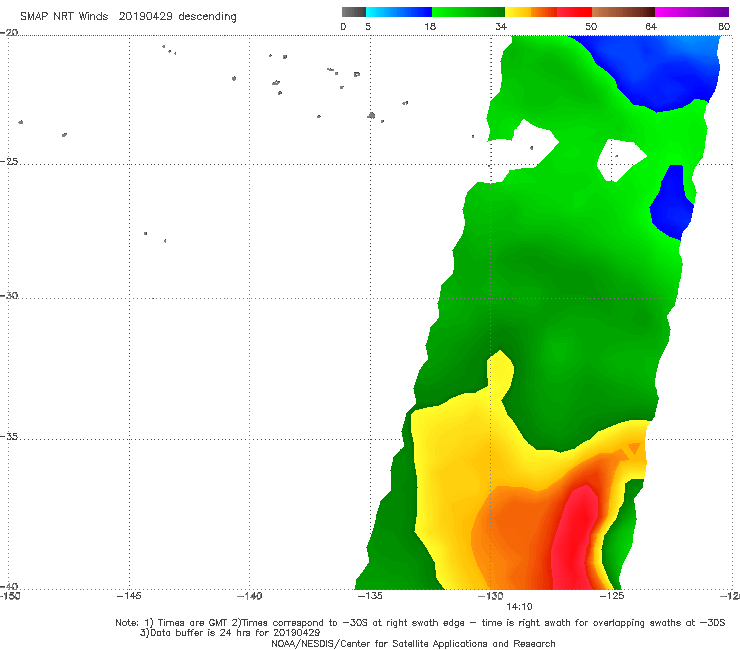The image size is (740, 650).
Task: Click the note line 'Data buffer is 24 hrs for 20190429'
Action: 230,633
